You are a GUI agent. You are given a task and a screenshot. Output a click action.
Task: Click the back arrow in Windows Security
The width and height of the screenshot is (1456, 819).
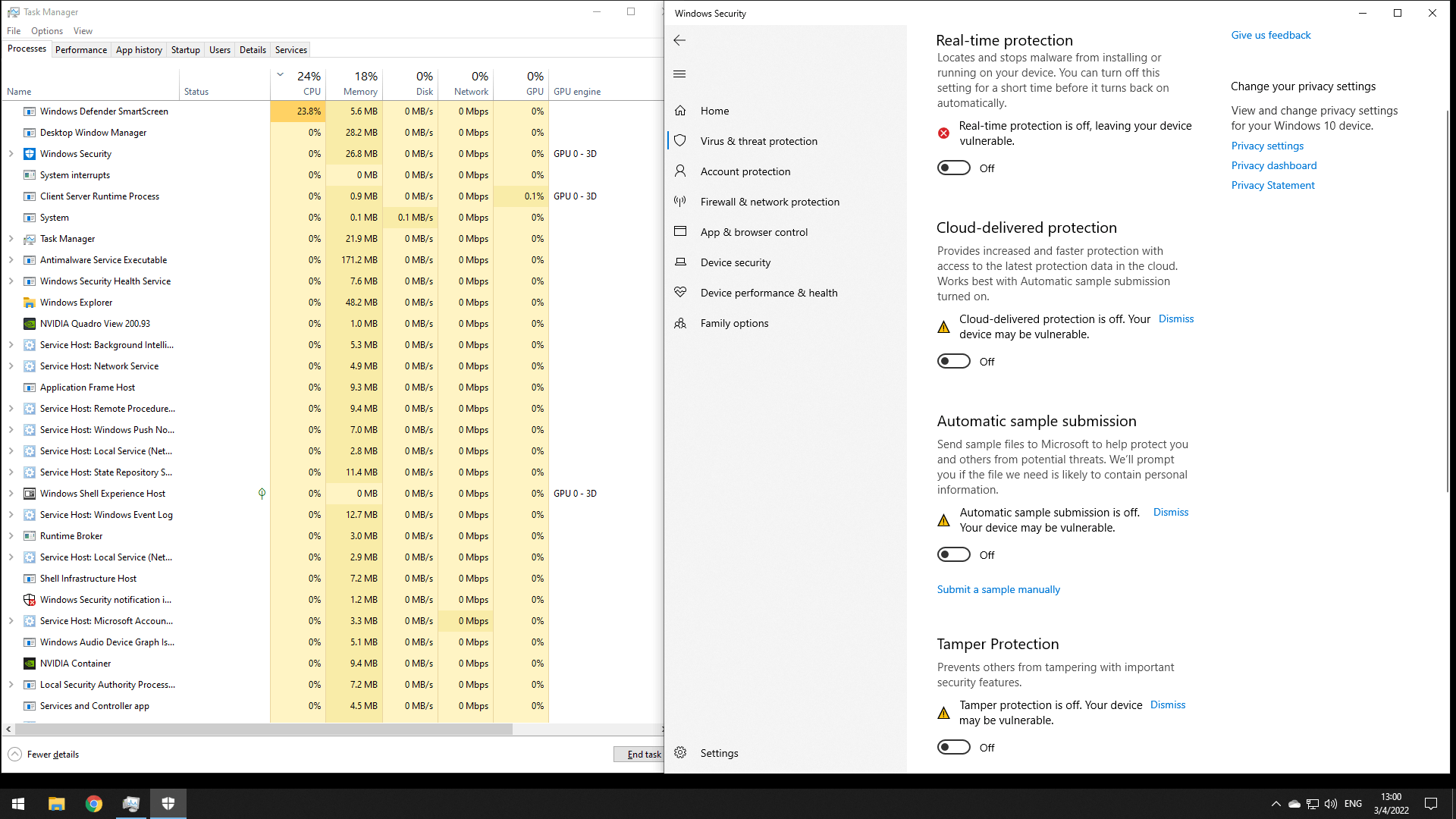coord(679,40)
